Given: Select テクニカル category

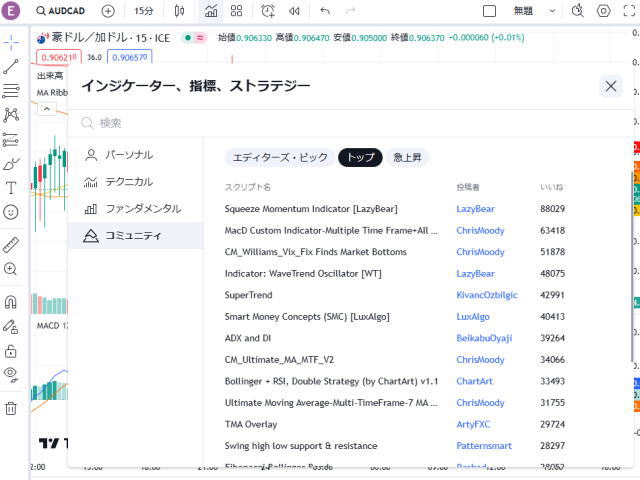Looking at the screenshot, I should (136, 182).
